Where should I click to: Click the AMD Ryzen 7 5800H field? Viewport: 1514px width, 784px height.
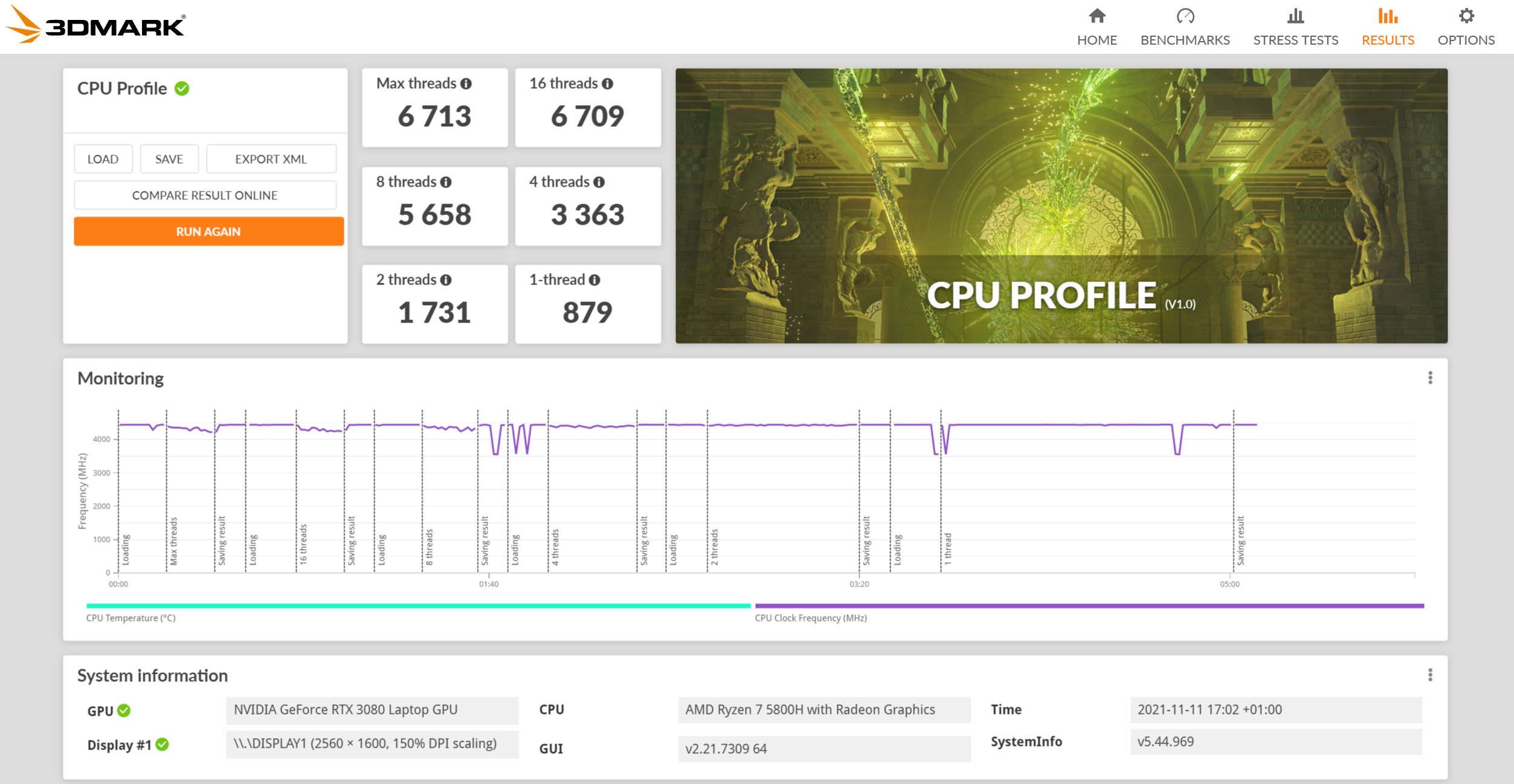(x=824, y=710)
